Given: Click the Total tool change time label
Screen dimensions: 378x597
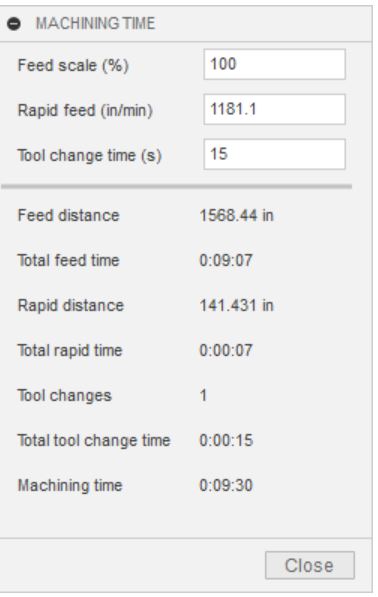Looking at the screenshot, I should (94, 441).
